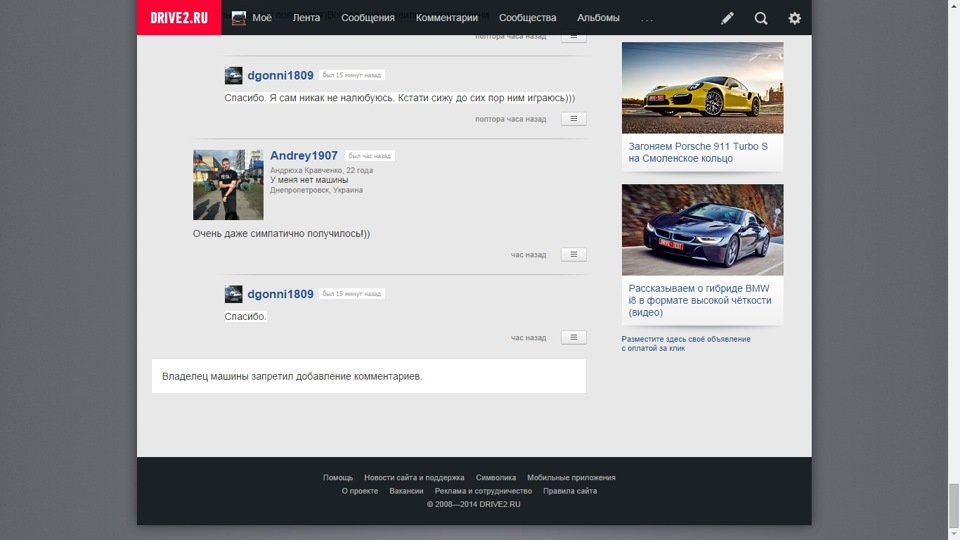
Task: Open Andrey1907 large avatar photo
Action: tap(228, 185)
